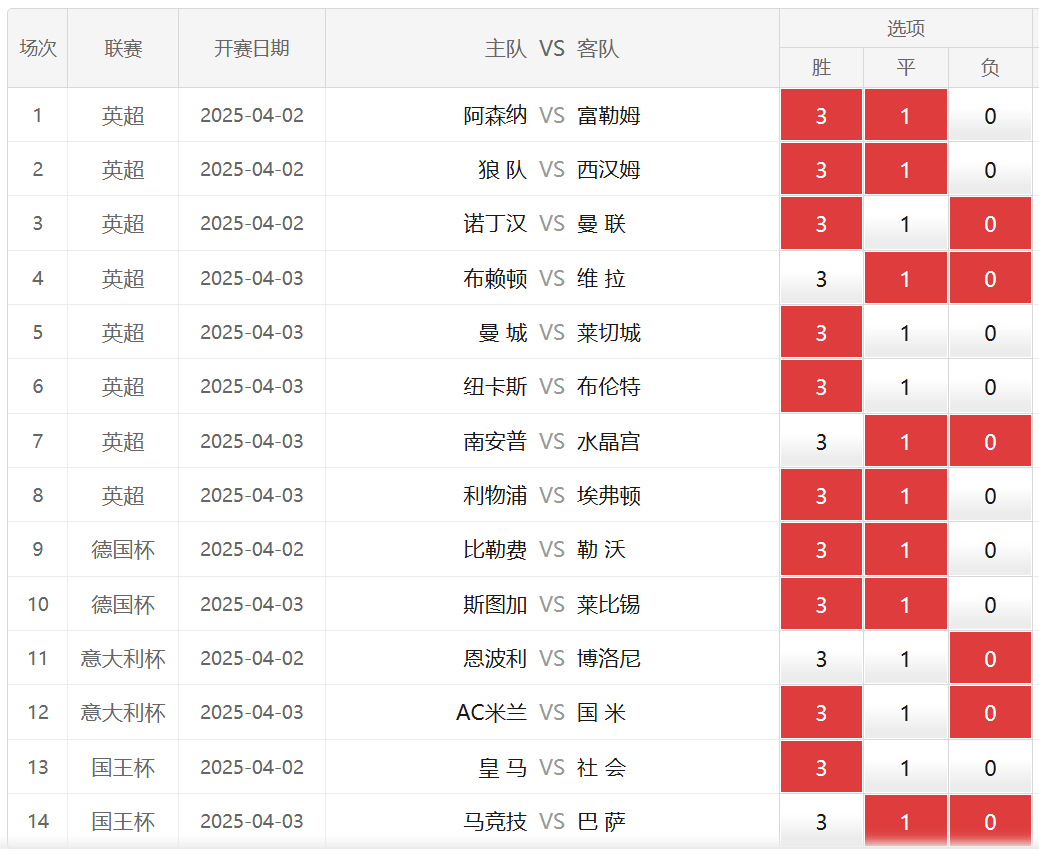This screenshot has width=1039, height=855.
Task: Toggle loss option 0 for 马竞技 VS 巴萨
Action: (x=990, y=822)
